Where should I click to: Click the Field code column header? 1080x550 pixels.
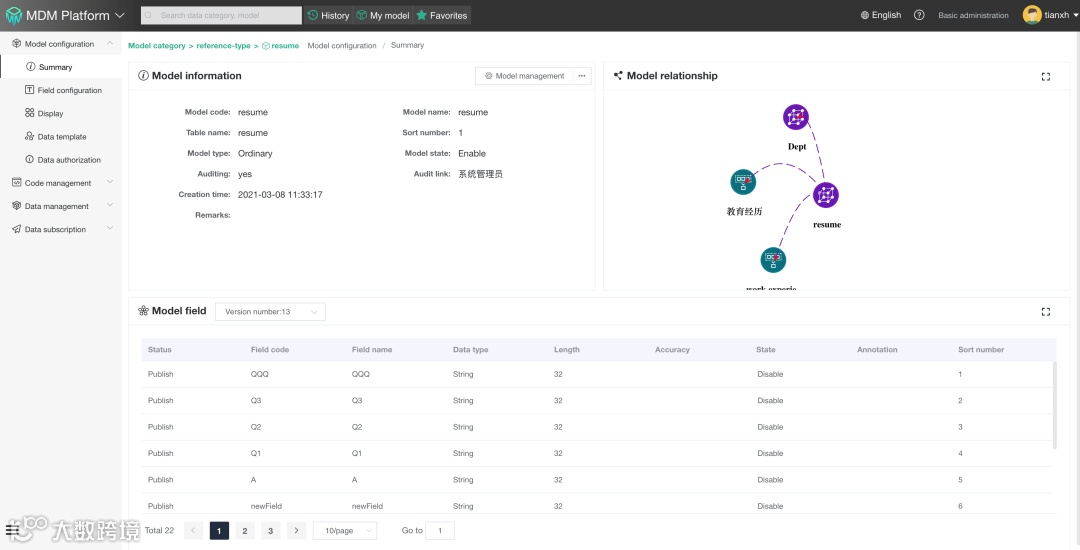click(270, 350)
